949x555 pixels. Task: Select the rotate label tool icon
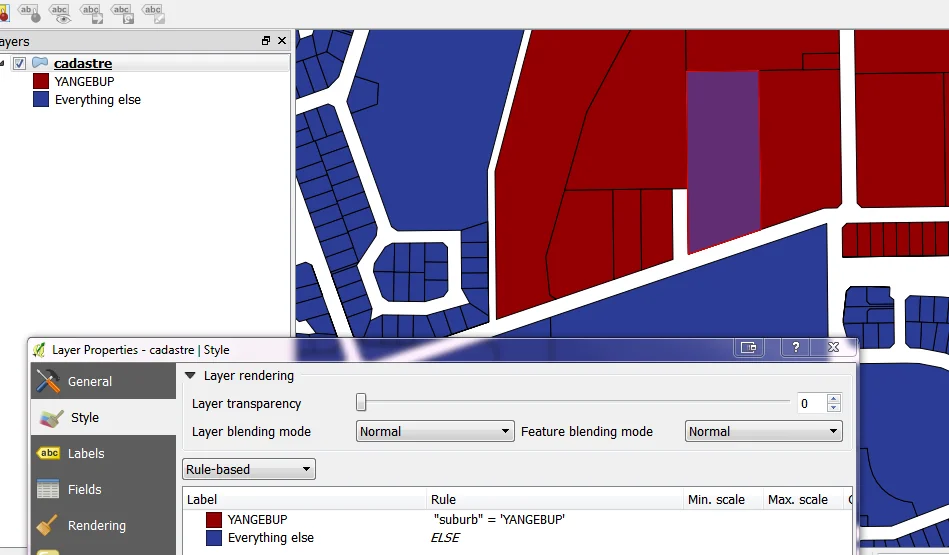point(122,12)
